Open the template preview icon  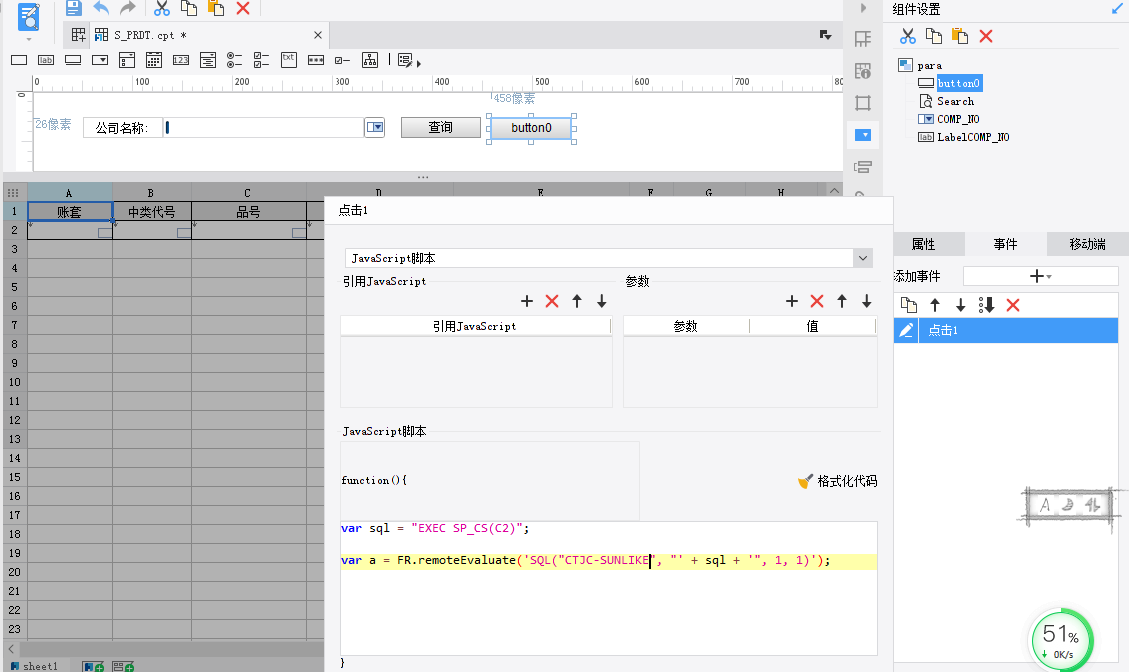coord(28,17)
